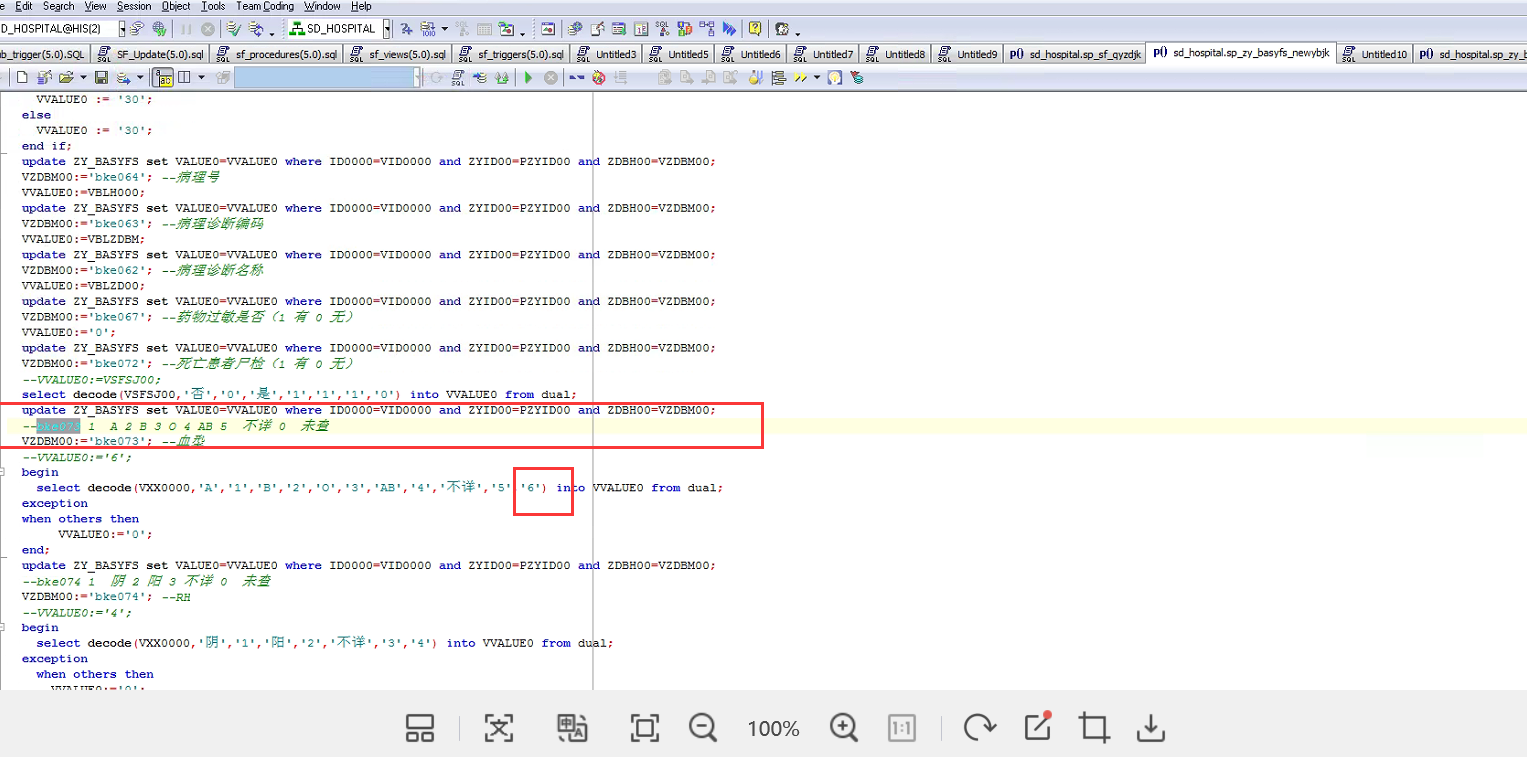Click the open folder icon in editor toolbar
Viewport: 1527px width, 757px height.
coord(66,77)
